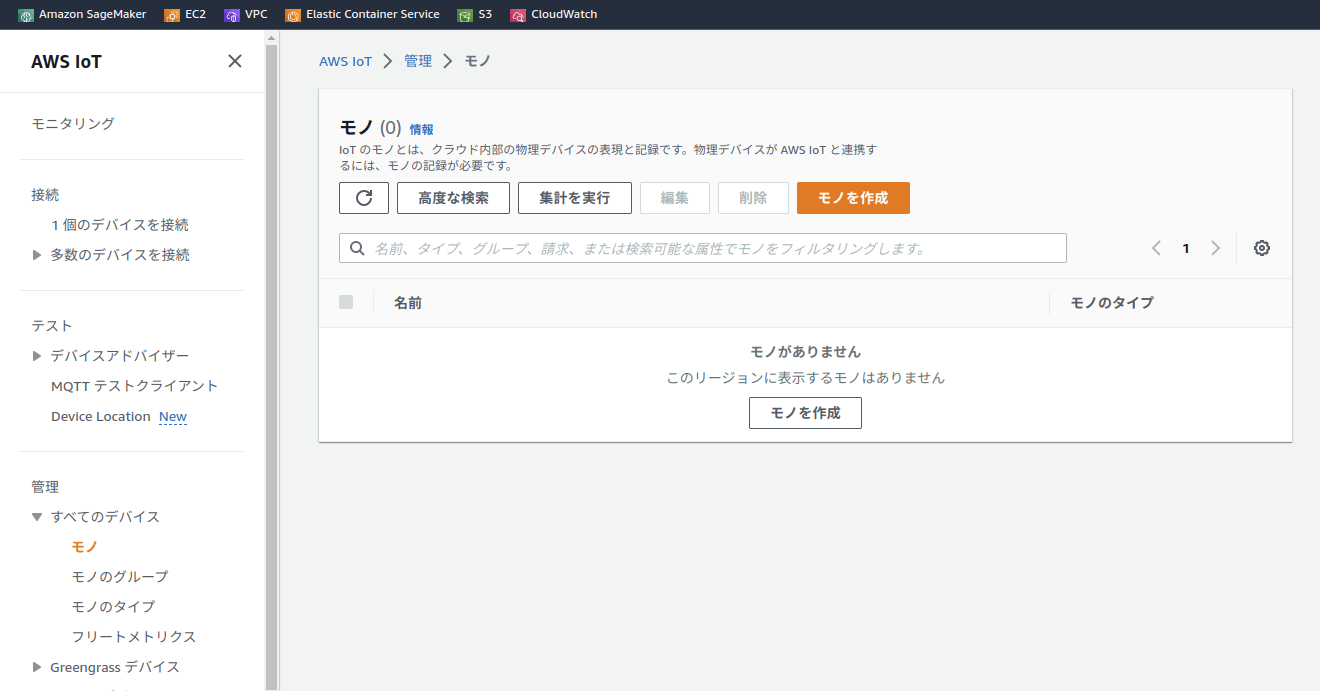Click the CloudWatch service icon
Viewport: 1320px width, 691px height.
(x=518, y=15)
